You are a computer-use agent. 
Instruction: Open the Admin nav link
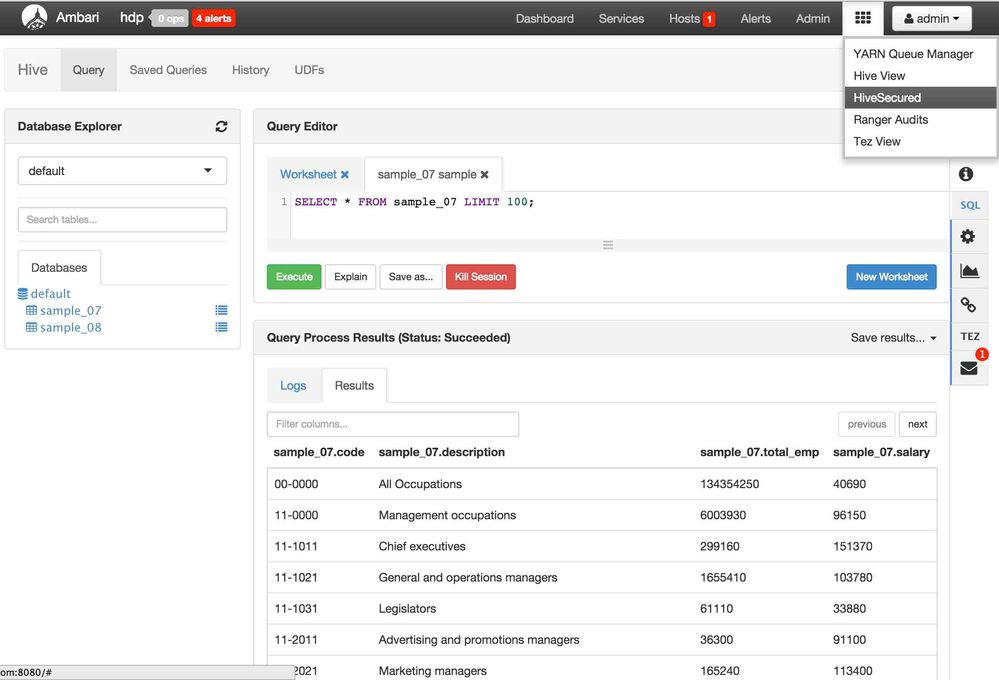click(813, 19)
